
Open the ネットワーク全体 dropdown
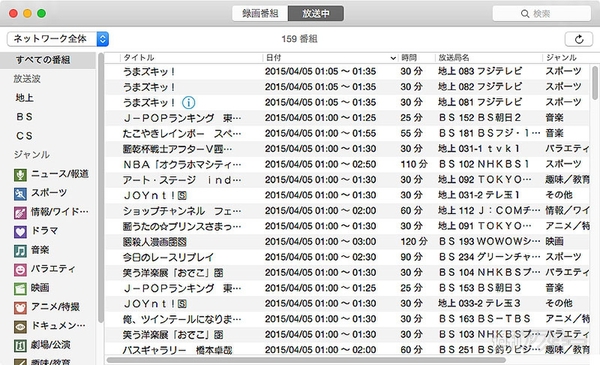coord(58,39)
